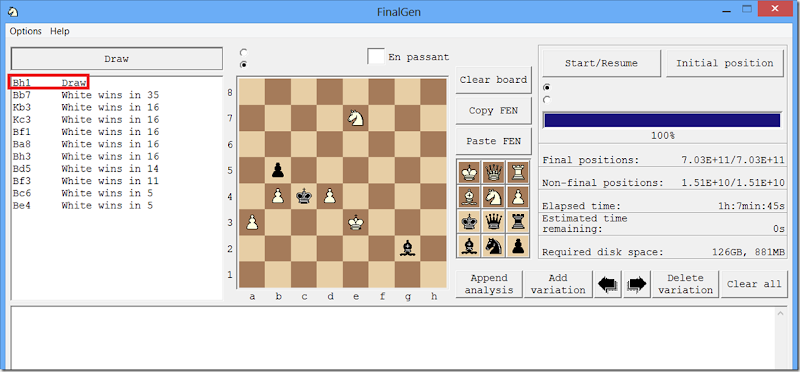Screen dimensions: 800x372
Task: Select the white king in piece palette
Action: (x=469, y=172)
